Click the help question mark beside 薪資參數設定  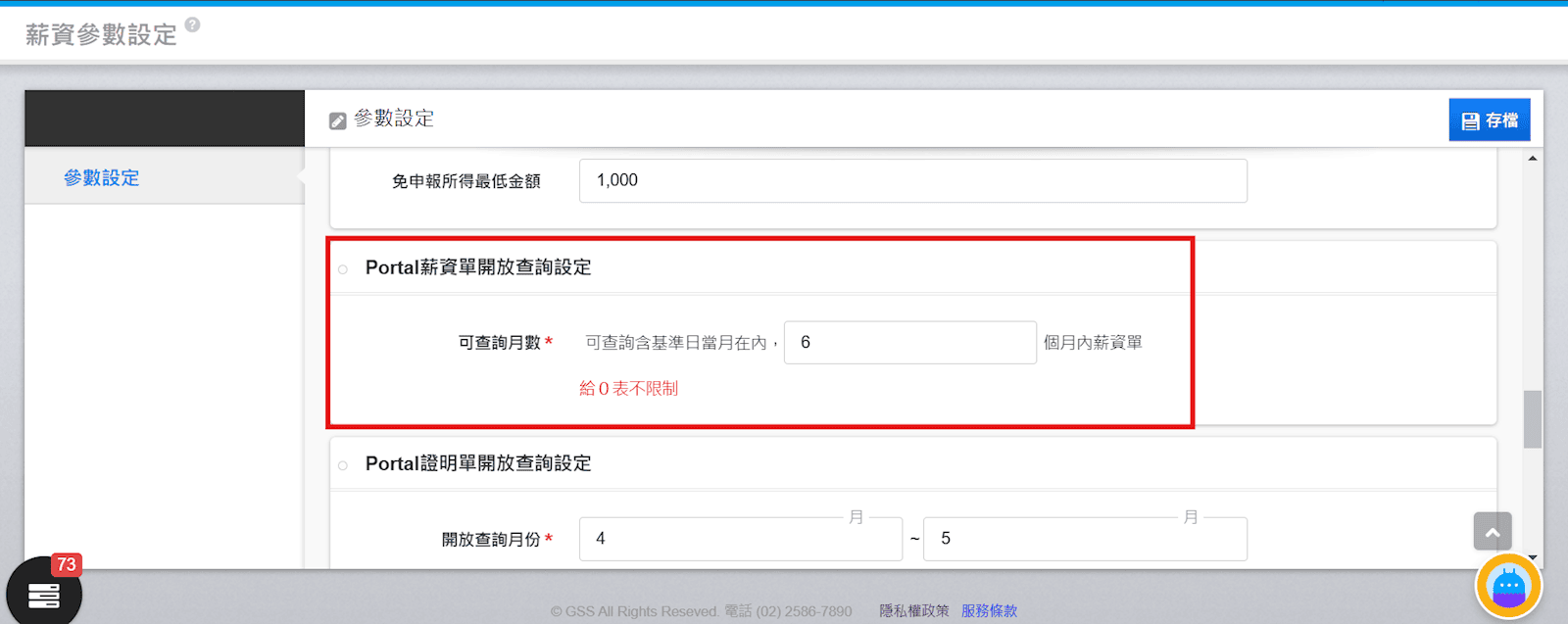click(192, 24)
